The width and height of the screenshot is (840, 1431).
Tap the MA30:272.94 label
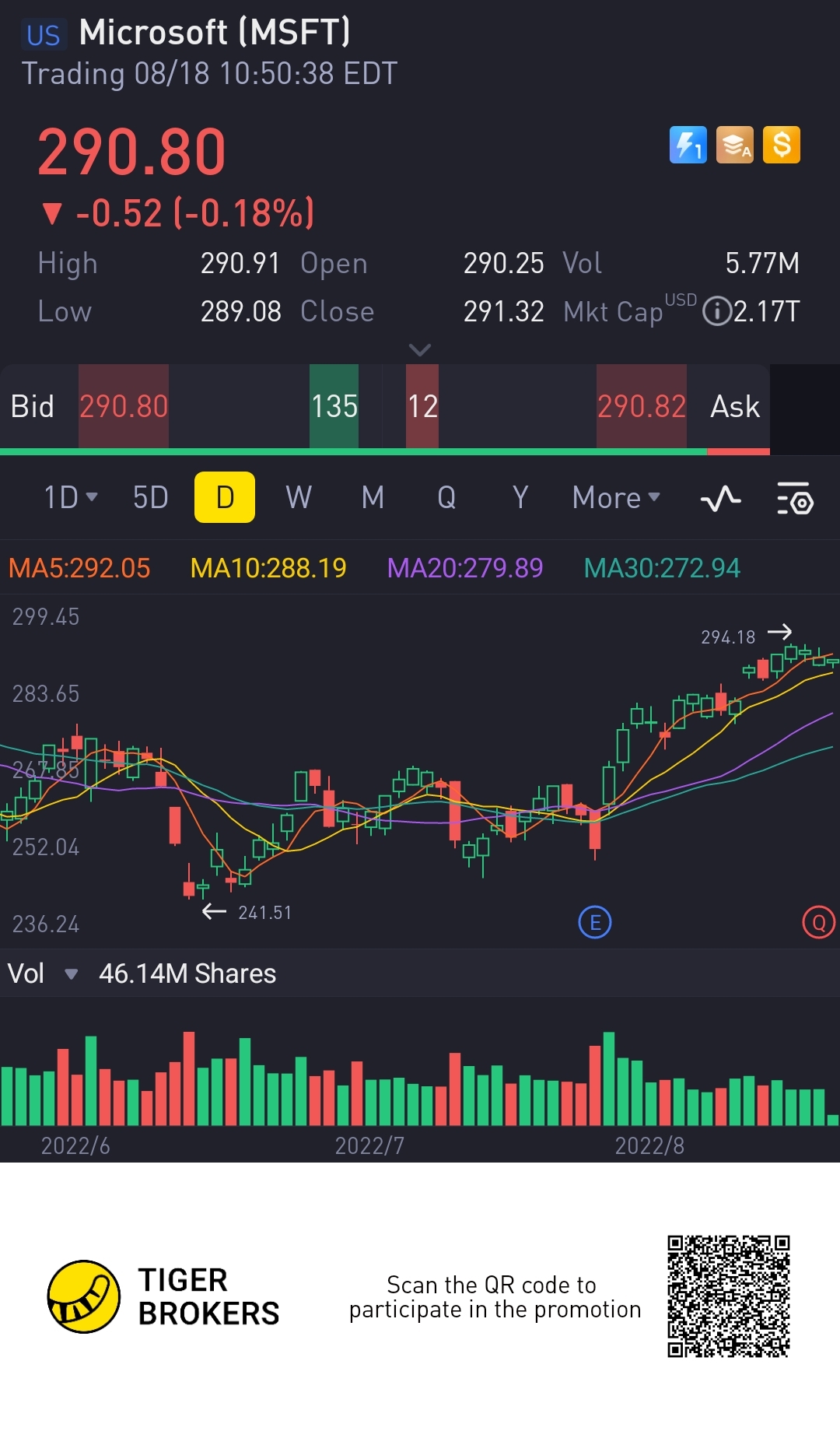pyautogui.click(x=662, y=568)
